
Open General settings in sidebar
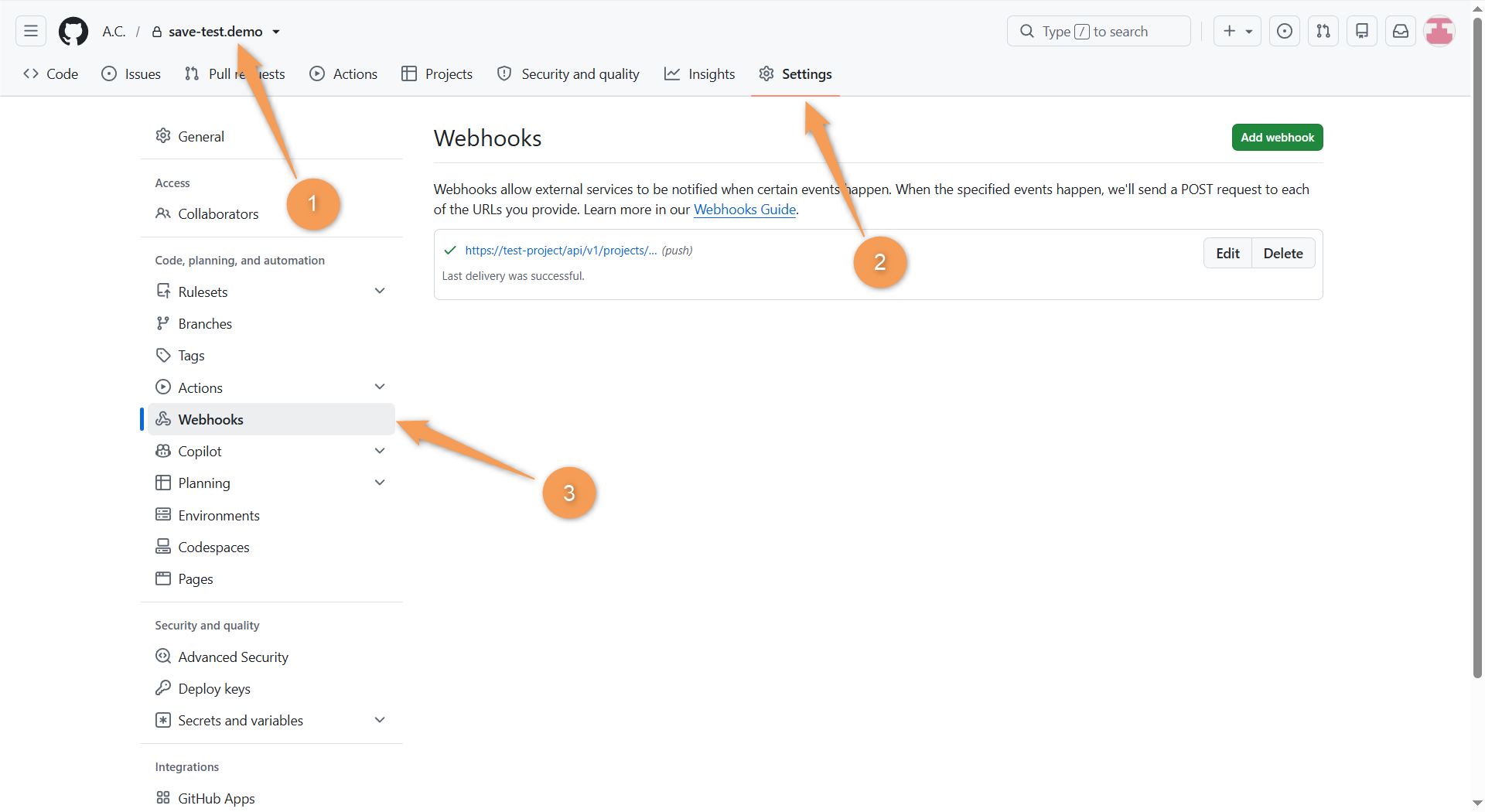tap(271, 136)
